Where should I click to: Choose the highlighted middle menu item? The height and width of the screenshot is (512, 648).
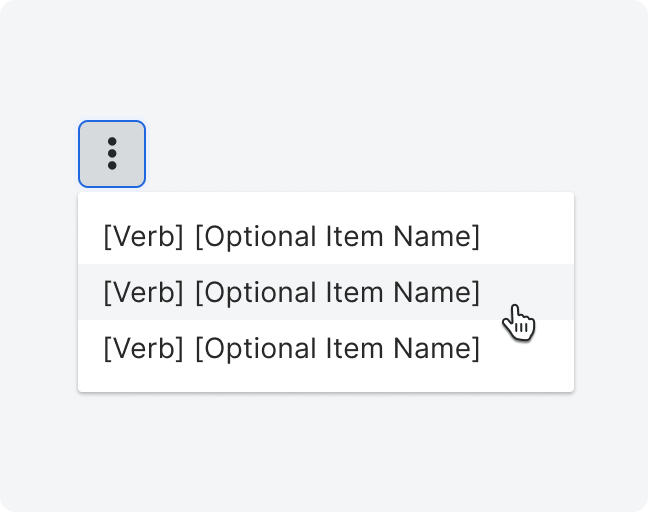pyautogui.click(x=326, y=292)
